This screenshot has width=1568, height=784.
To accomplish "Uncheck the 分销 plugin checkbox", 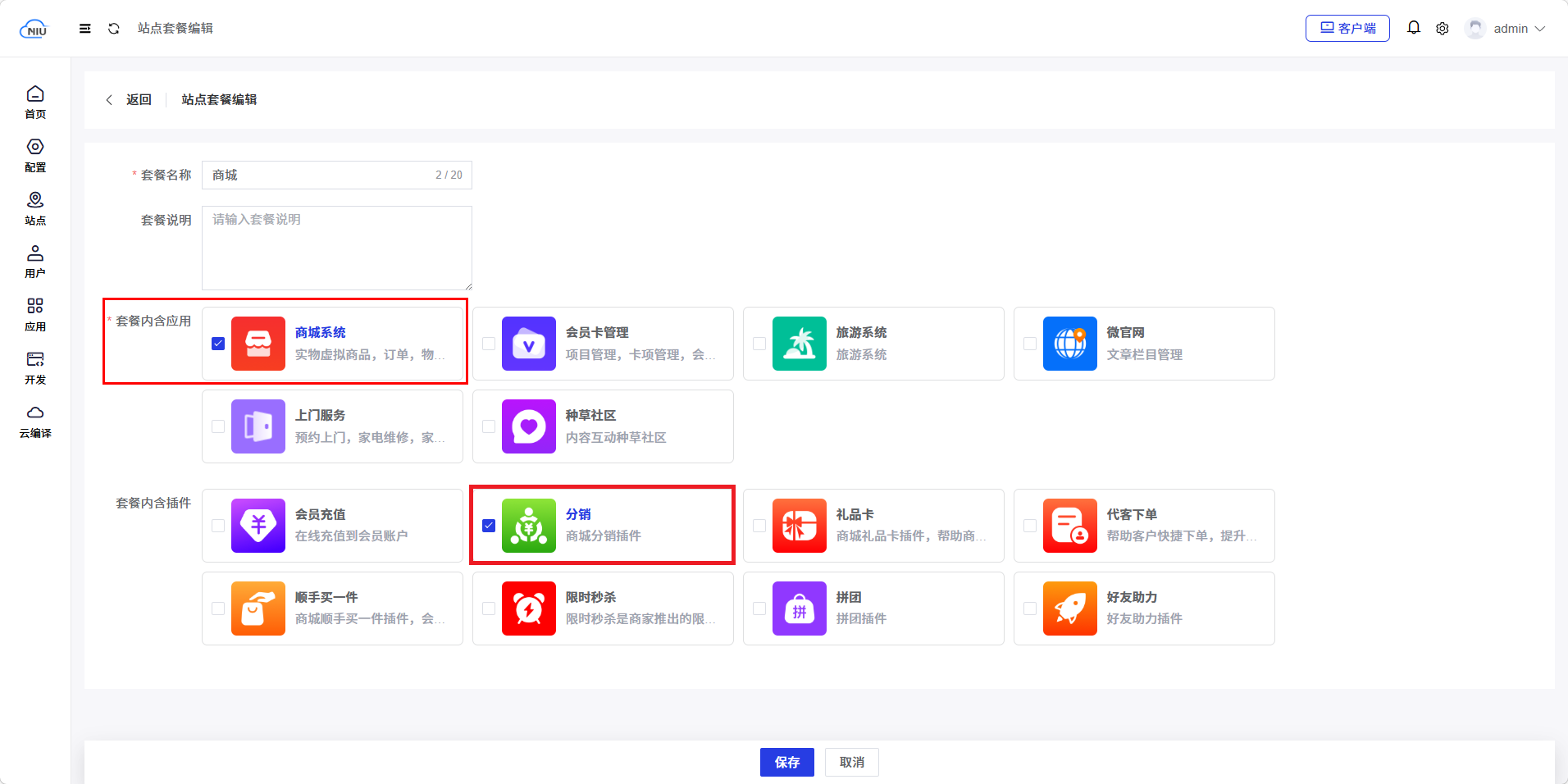I will [489, 526].
